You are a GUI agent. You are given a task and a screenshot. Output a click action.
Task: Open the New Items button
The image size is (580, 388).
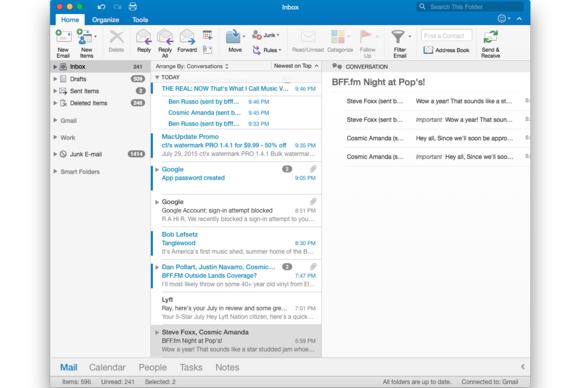pos(86,43)
